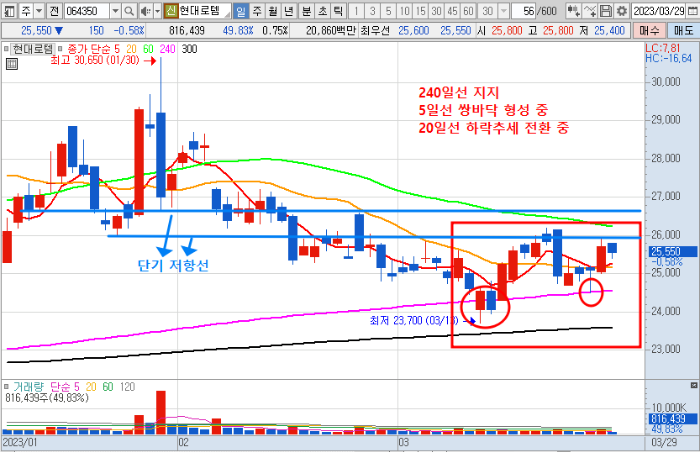The height and width of the screenshot is (452, 700).
Task: Click the bar count field showing 56
Action: [524, 11]
